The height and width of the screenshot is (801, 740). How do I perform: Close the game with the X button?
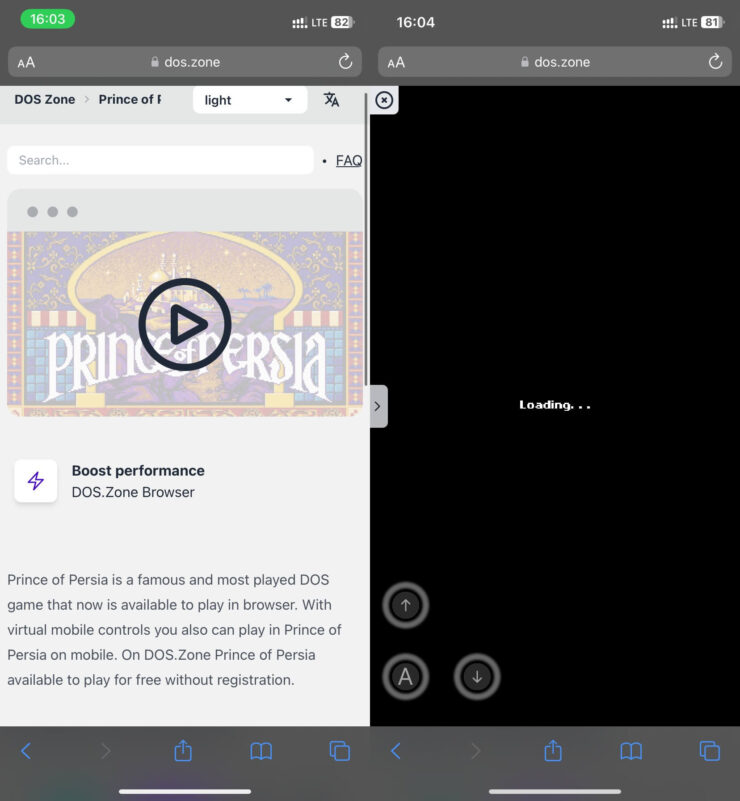click(x=384, y=100)
